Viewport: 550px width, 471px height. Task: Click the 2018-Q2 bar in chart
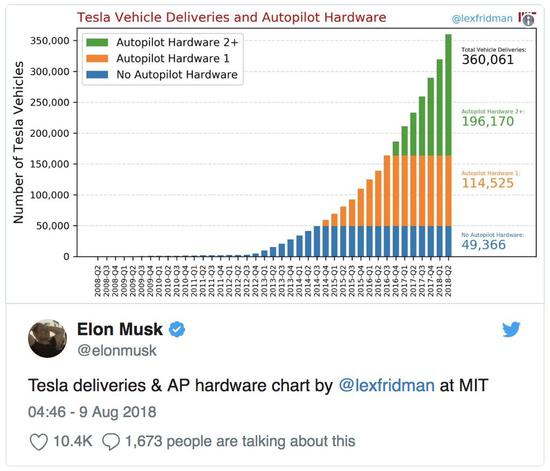pos(448,145)
